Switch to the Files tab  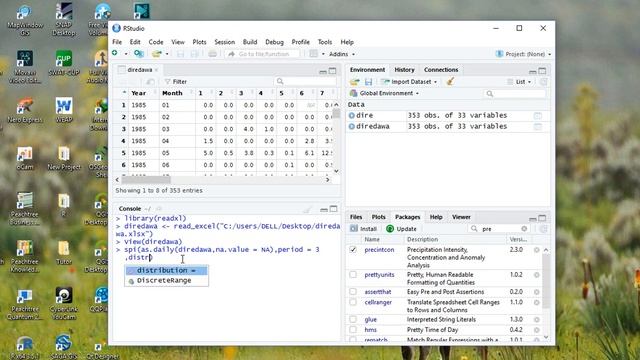click(x=356, y=217)
